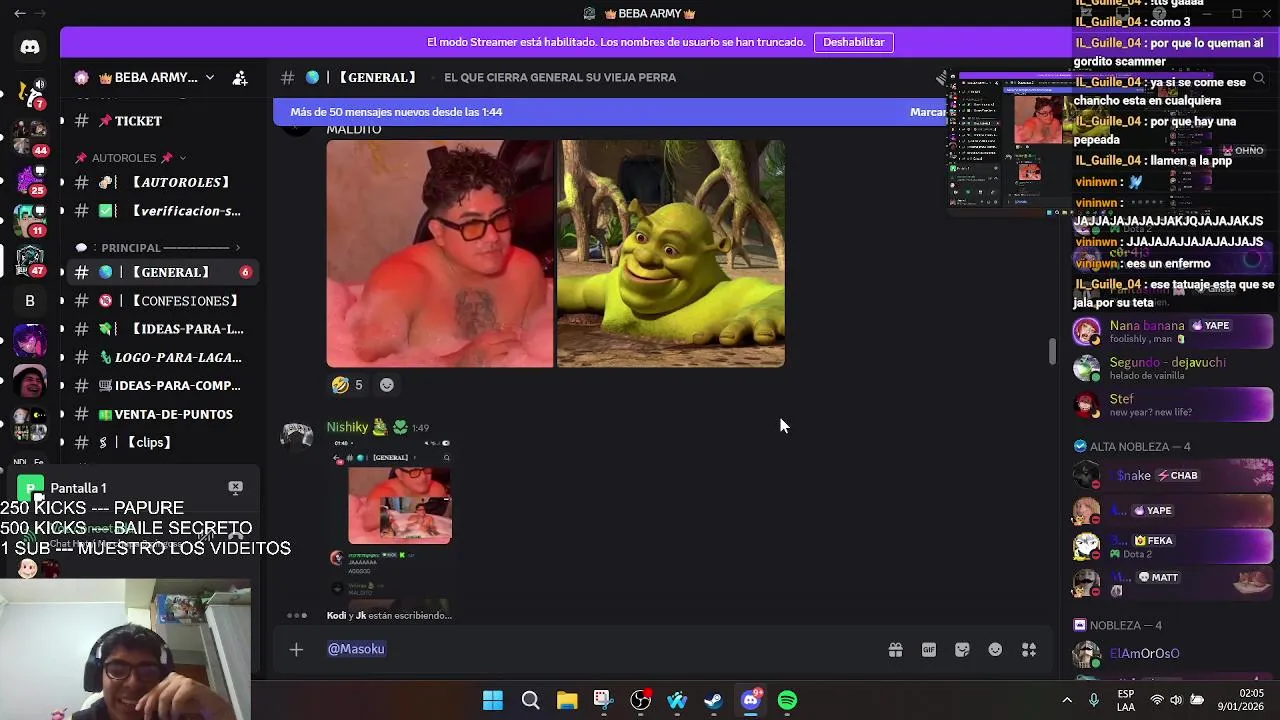The height and width of the screenshot is (720, 1280).
Task: Click input language ESP LAA indicator
Action: (x=1126, y=700)
